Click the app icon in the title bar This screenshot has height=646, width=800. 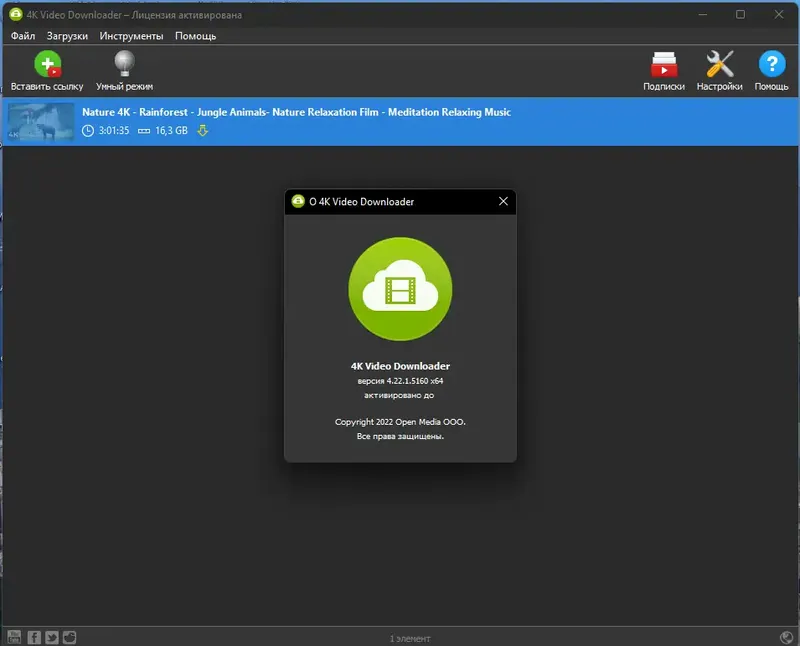pyautogui.click(x=14, y=14)
